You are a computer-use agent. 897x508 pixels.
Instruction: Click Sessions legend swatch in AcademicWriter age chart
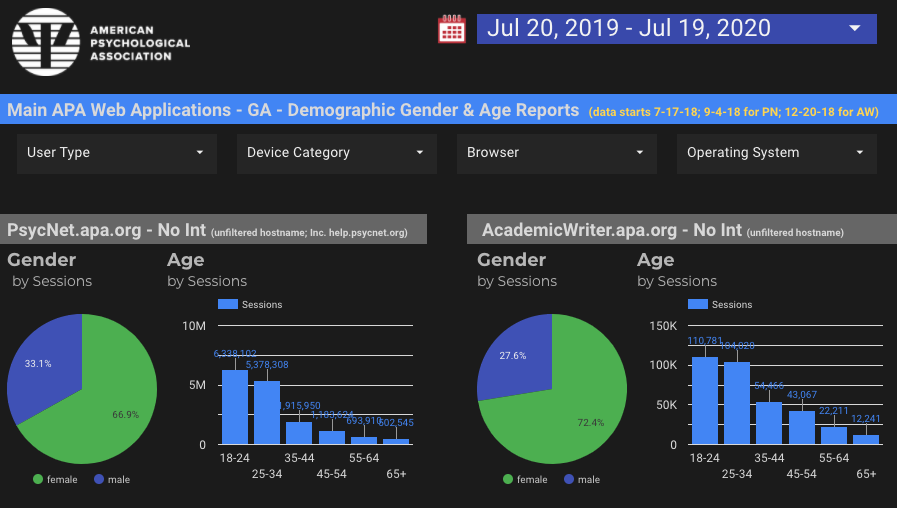[698, 304]
